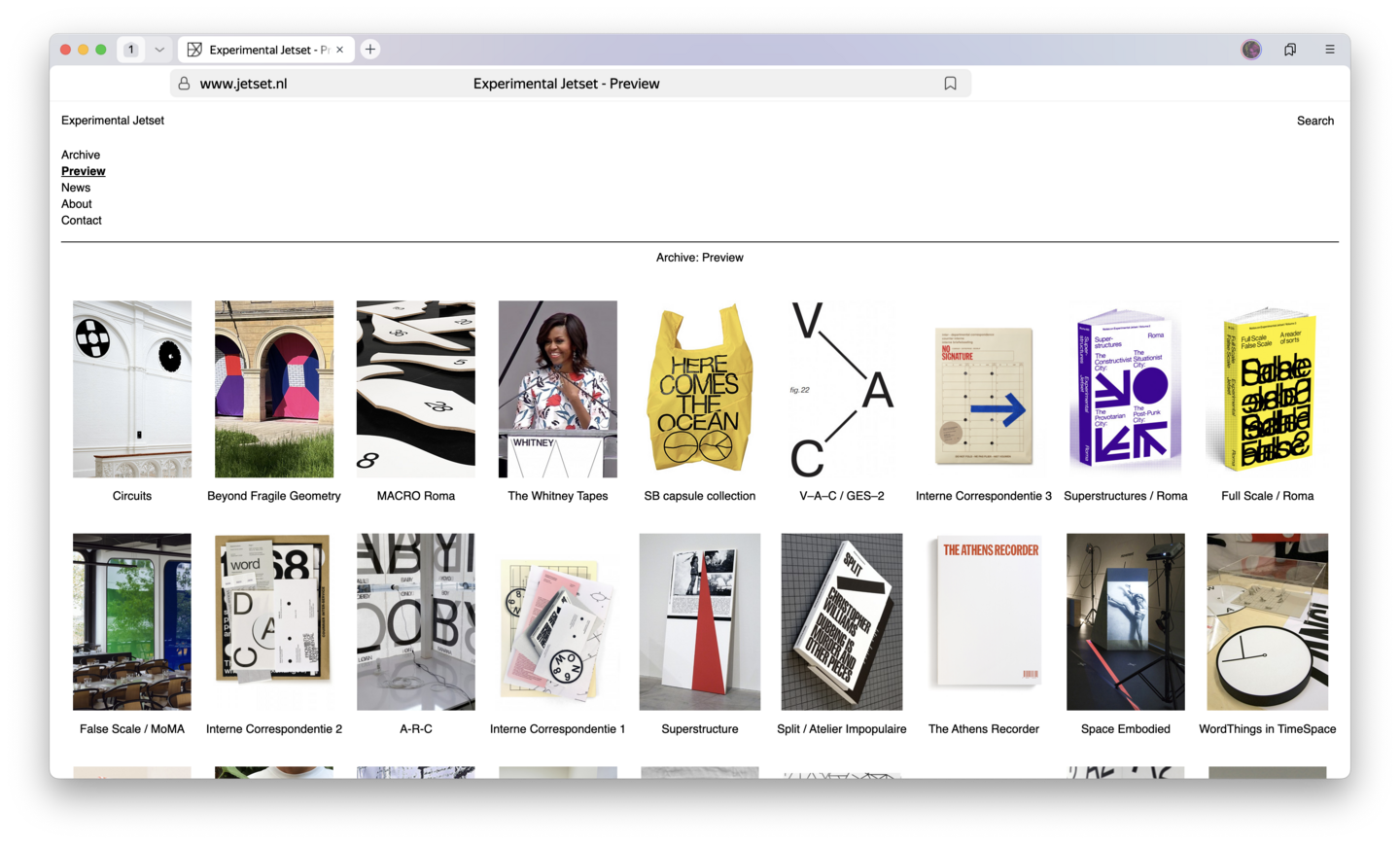Open the Circuits project thumbnail
1400x844 pixels.
click(132, 389)
